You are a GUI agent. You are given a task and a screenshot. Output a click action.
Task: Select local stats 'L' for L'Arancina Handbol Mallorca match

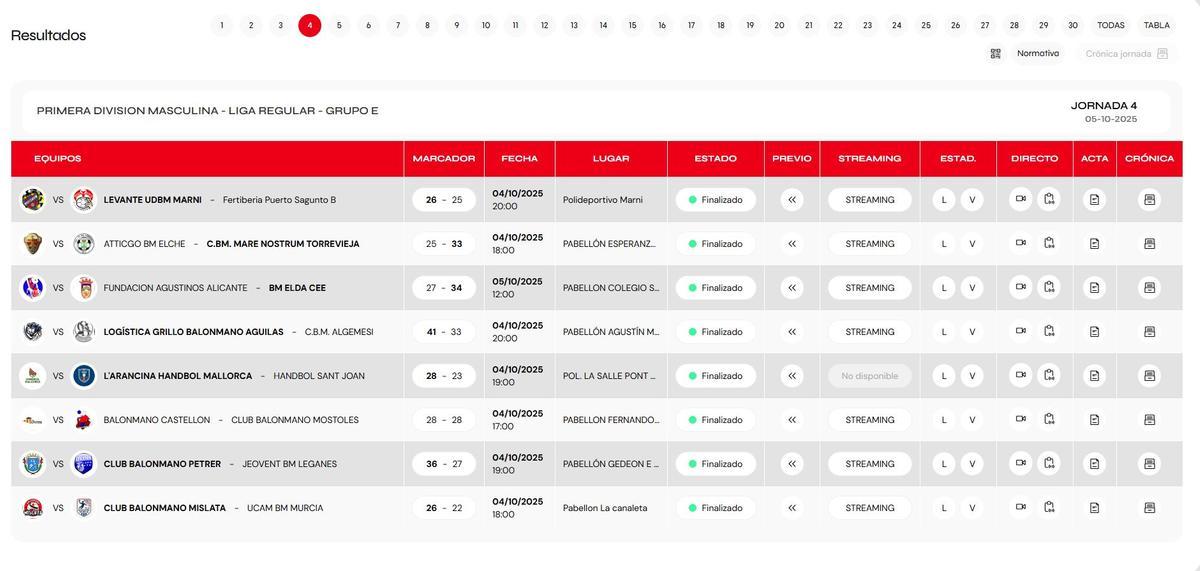click(x=943, y=376)
